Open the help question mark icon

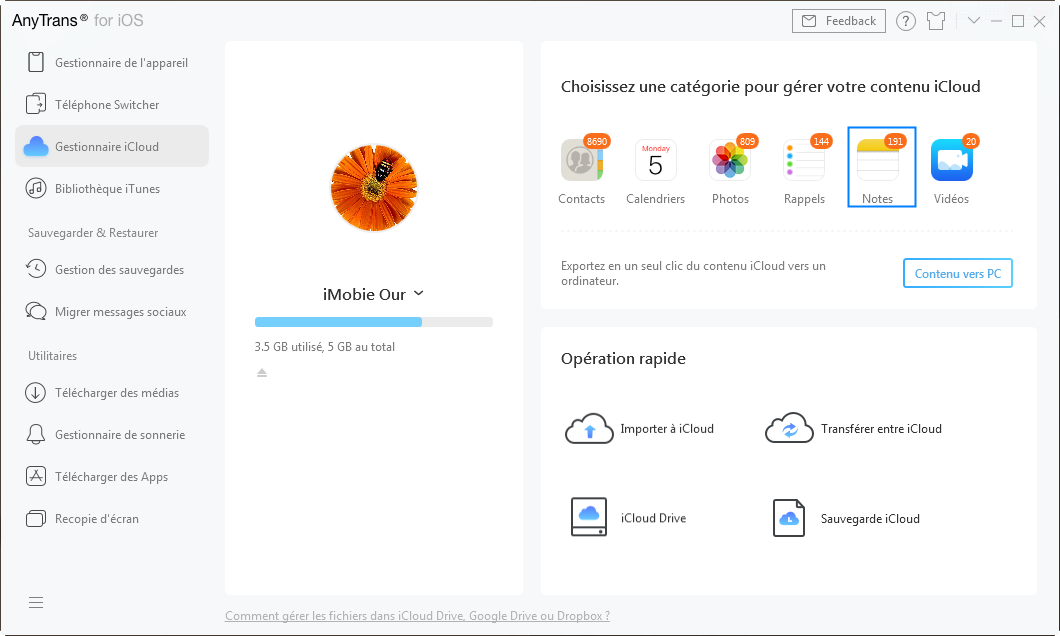pyautogui.click(x=906, y=21)
